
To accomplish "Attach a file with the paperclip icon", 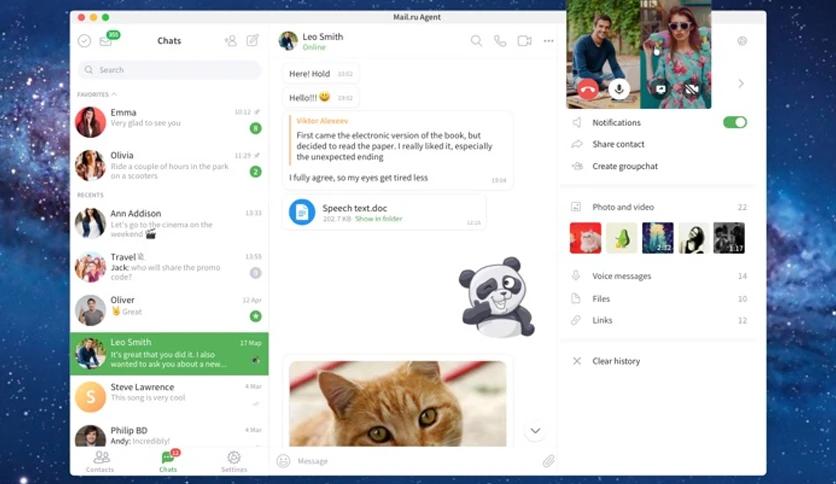I will click(x=549, y=461).
